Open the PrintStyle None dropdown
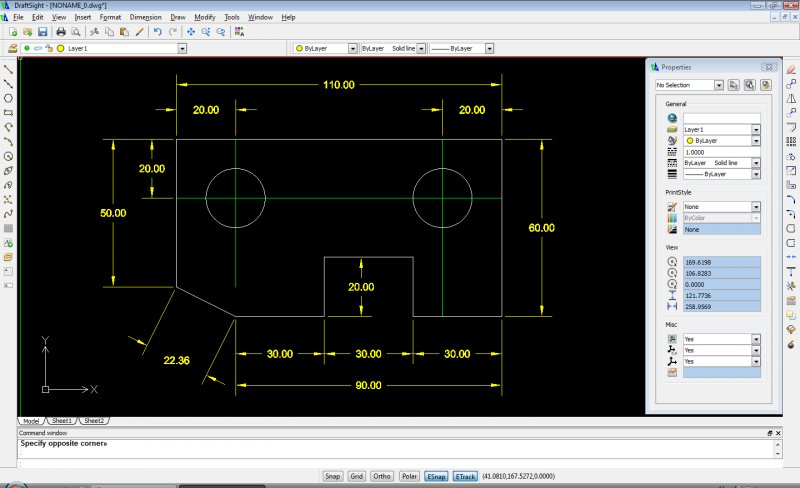 click(x=756, y=207)
